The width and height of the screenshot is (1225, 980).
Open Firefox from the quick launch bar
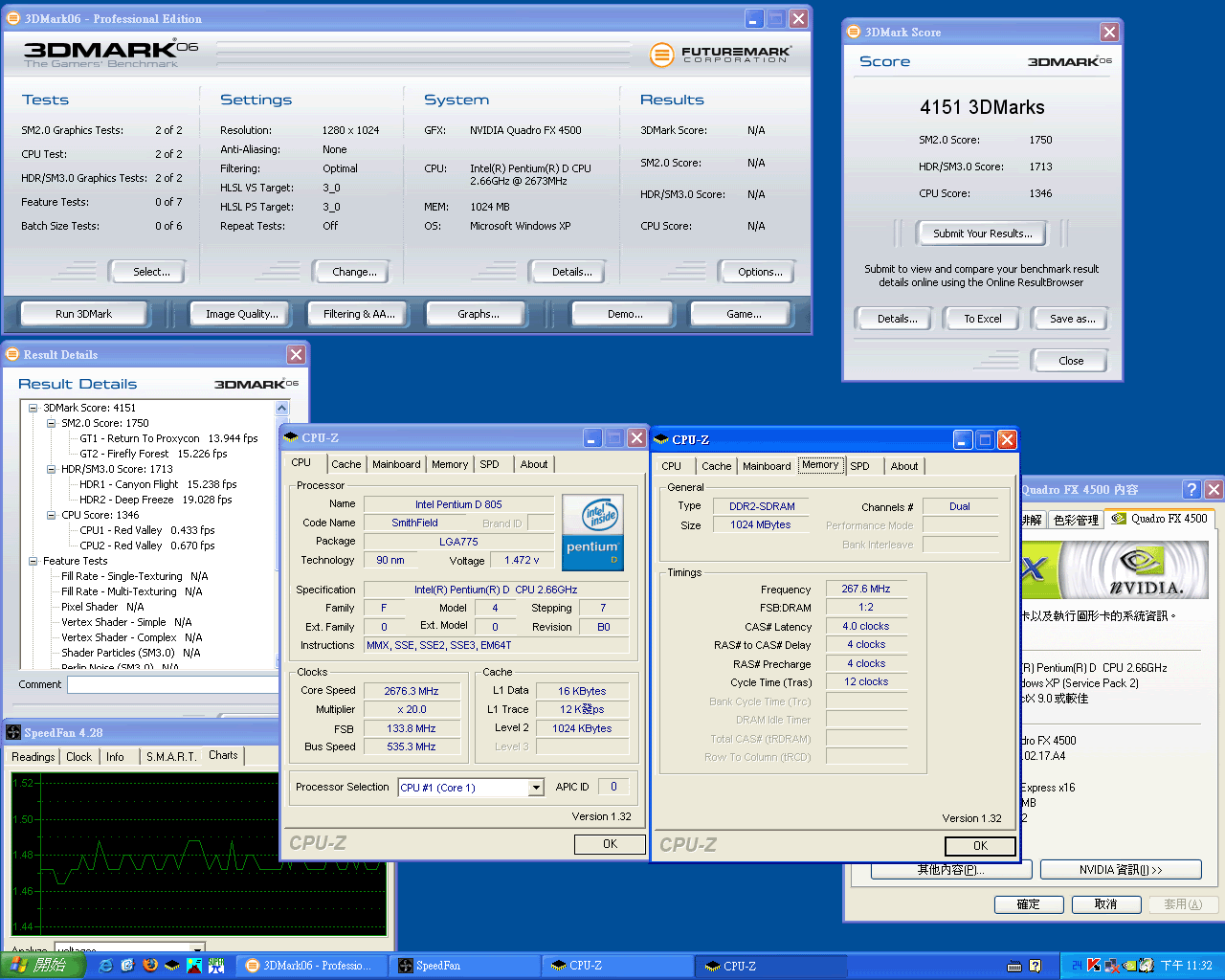tap(150, 966)
